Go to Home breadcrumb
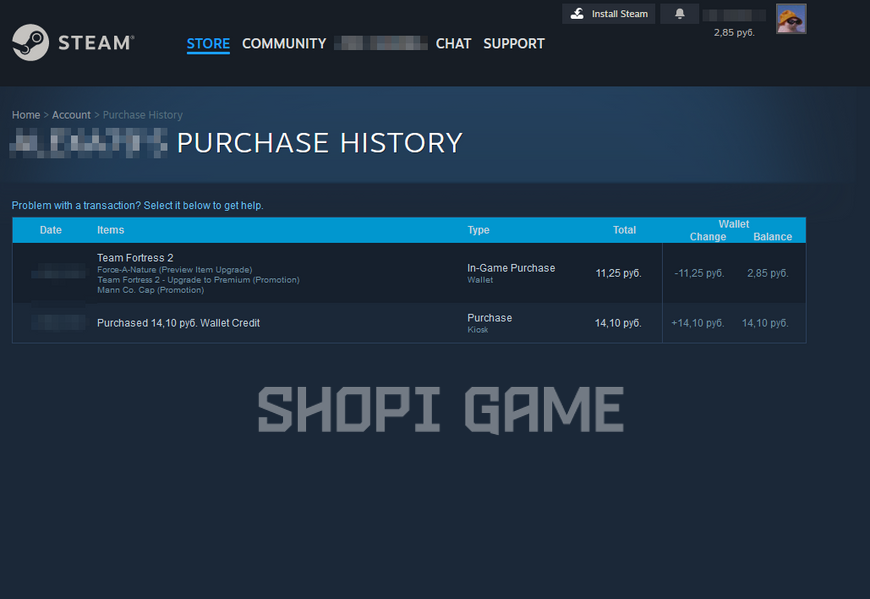The height and width of the screenshot is (599, 870). coord(26,115)
